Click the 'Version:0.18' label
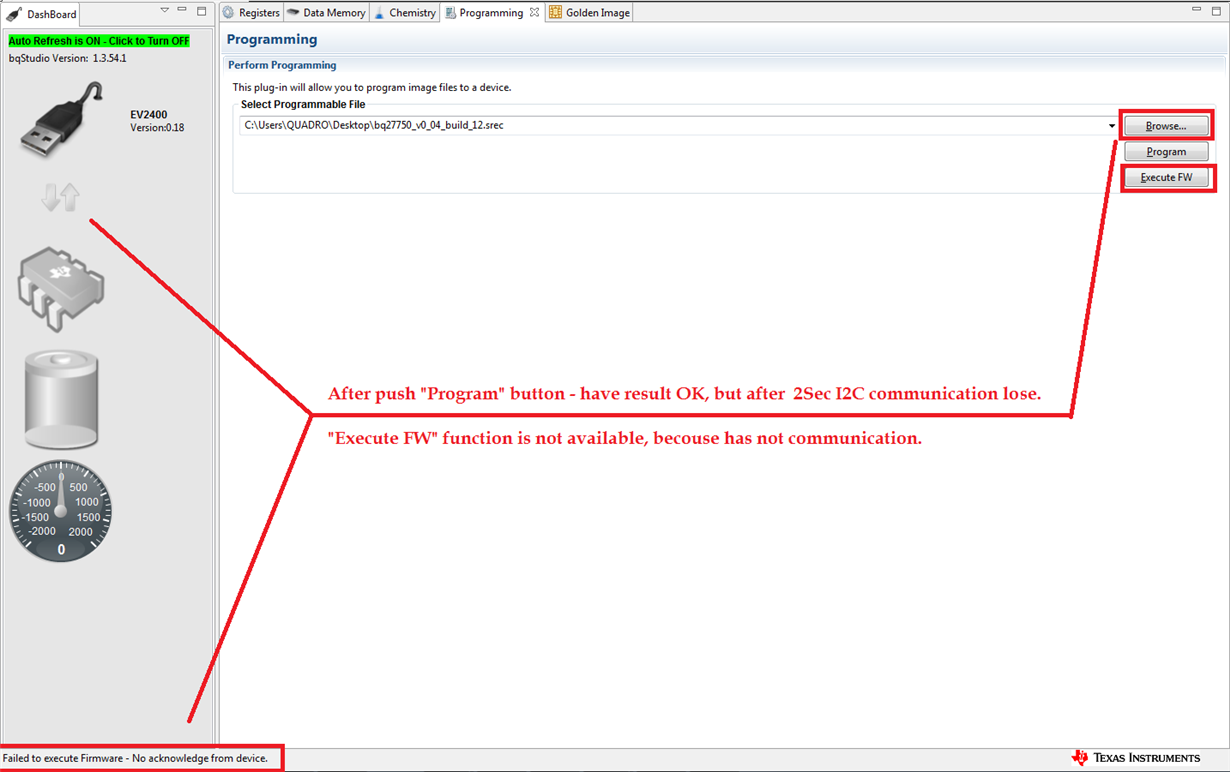Screen dimensions: 1230x772 click(x=157, y=128)
